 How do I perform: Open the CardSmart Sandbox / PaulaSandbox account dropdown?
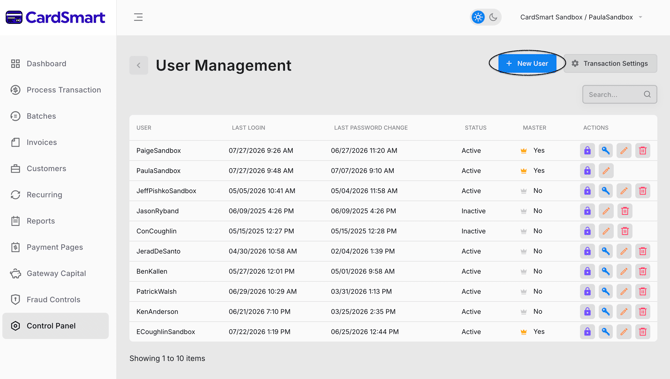click(x=581, y=17)
